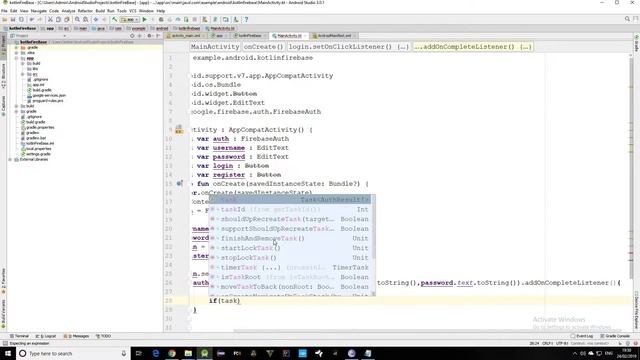Click the Navigate Back arrow in toolbar
The width and height of the screenshot is (640, 360).
pos(96,20)
